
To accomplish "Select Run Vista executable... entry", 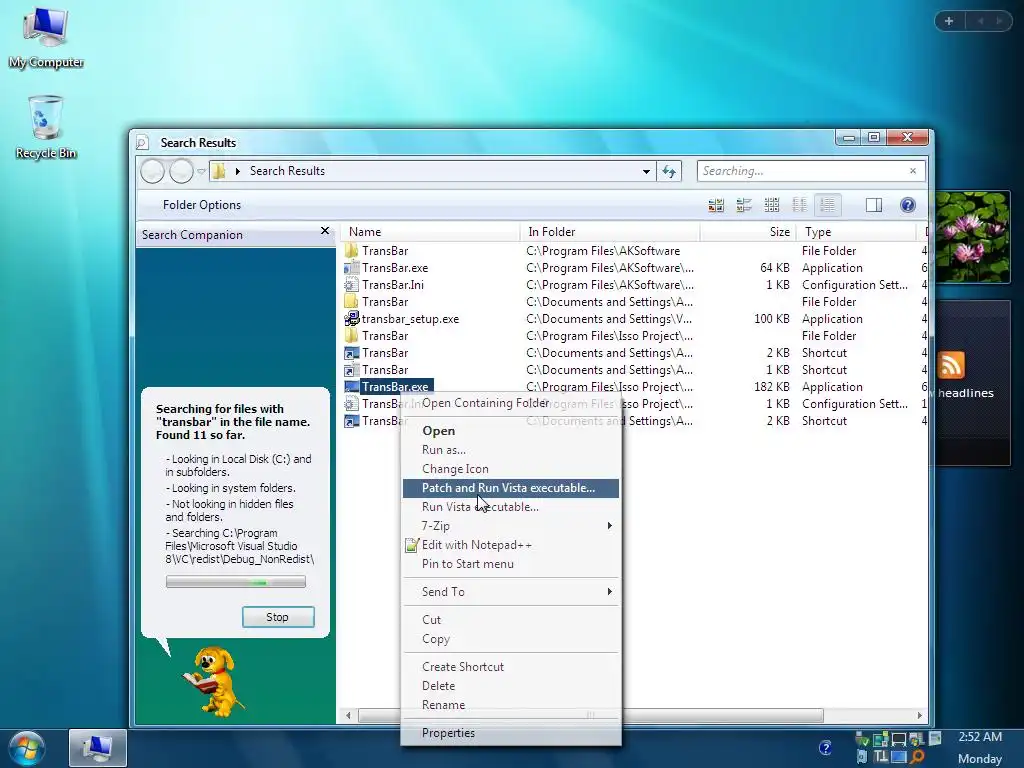I will (511, 507).
